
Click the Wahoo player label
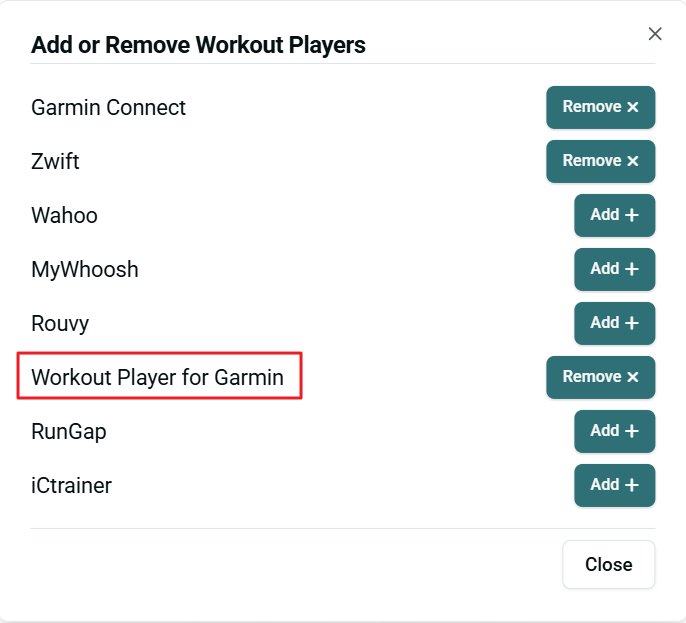tap(64, 215)
